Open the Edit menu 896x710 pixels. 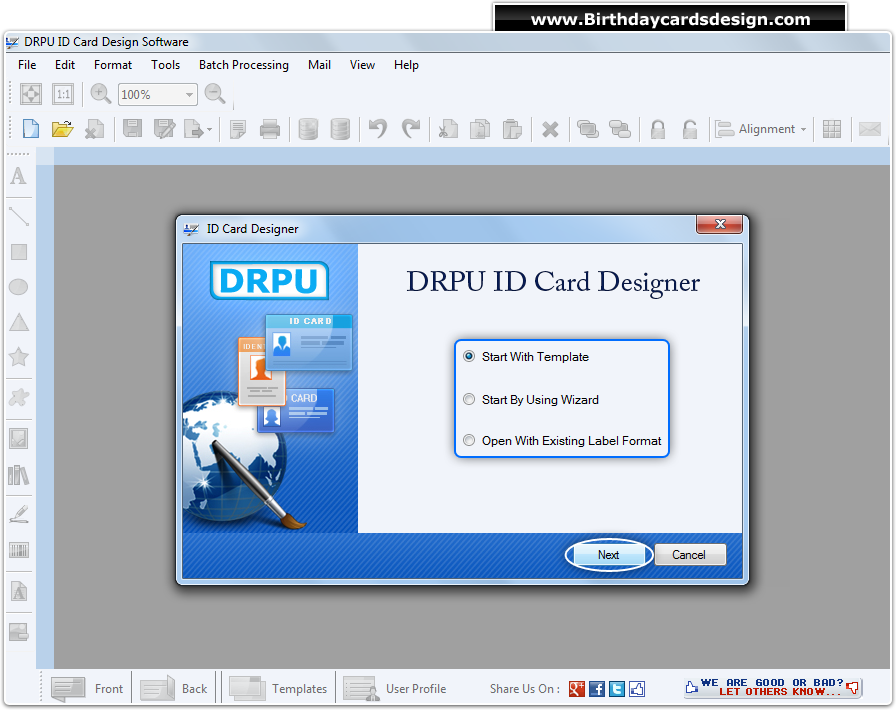(65, 65)
